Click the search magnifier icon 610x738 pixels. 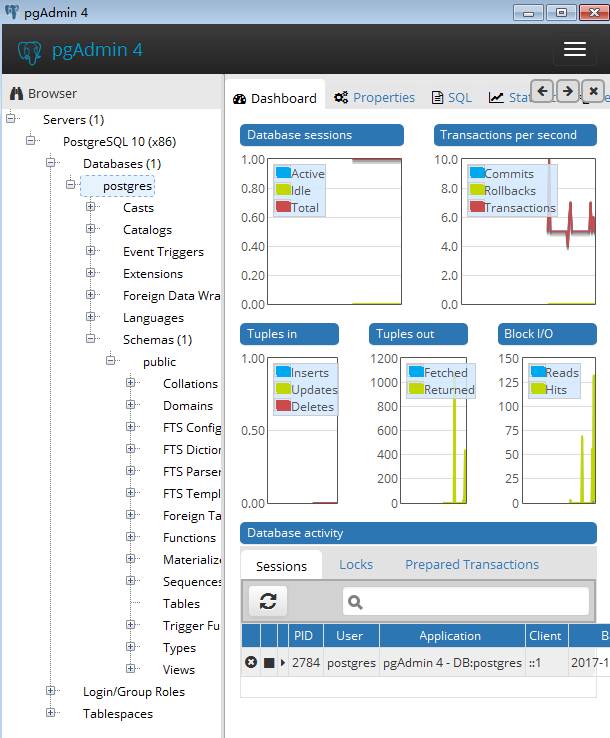(355, 602)
